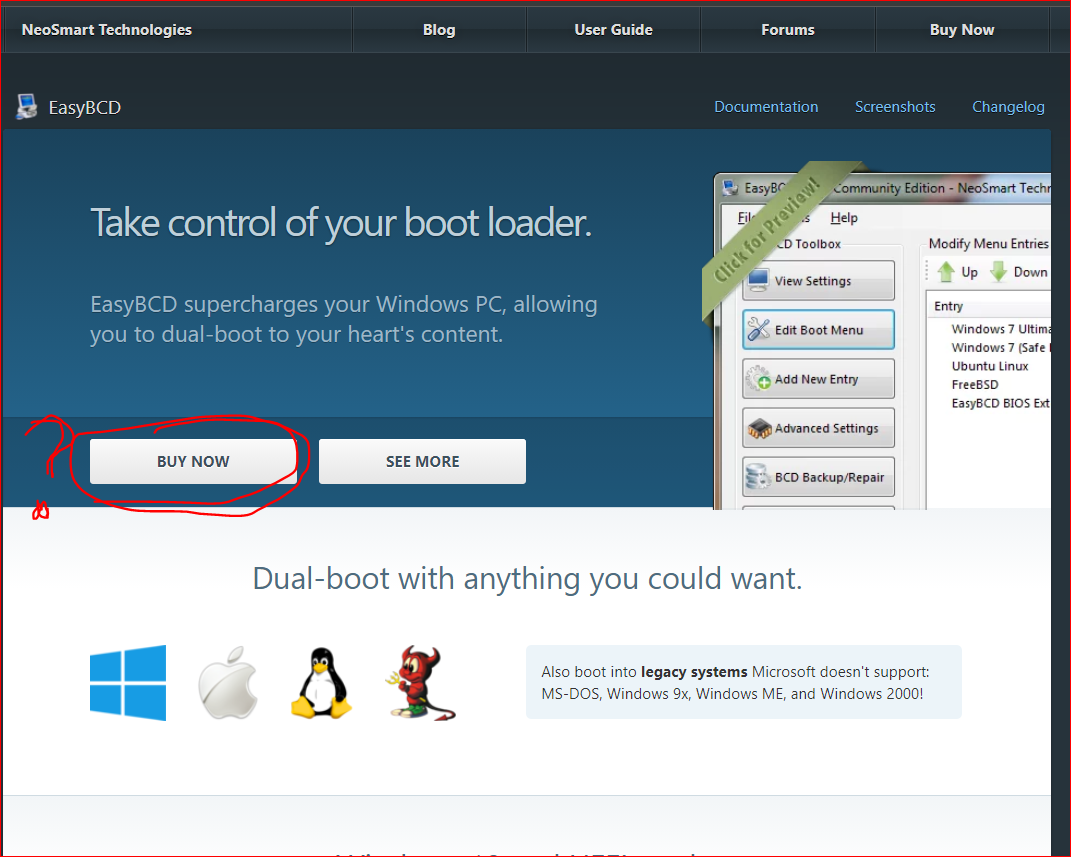Click the Click for Preview ribbon banner
Image resolution: width=1071 pixels, height=857 pixels.
coord(768,229)
